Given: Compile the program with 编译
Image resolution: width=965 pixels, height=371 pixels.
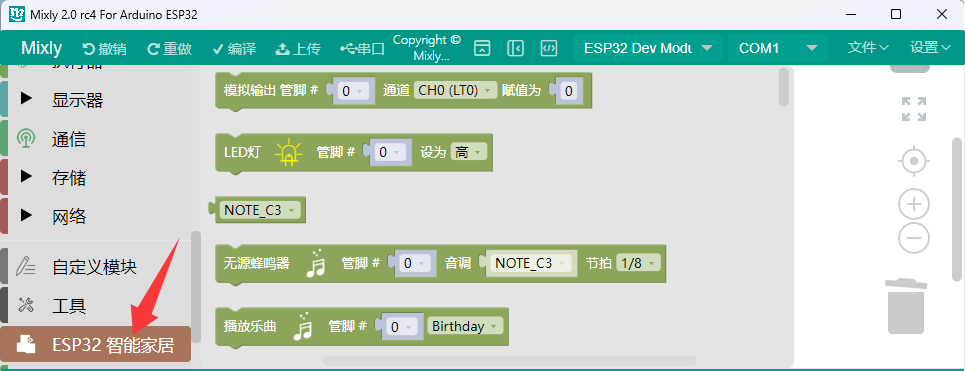Looking at the screenshot, I should click(234, 49).
